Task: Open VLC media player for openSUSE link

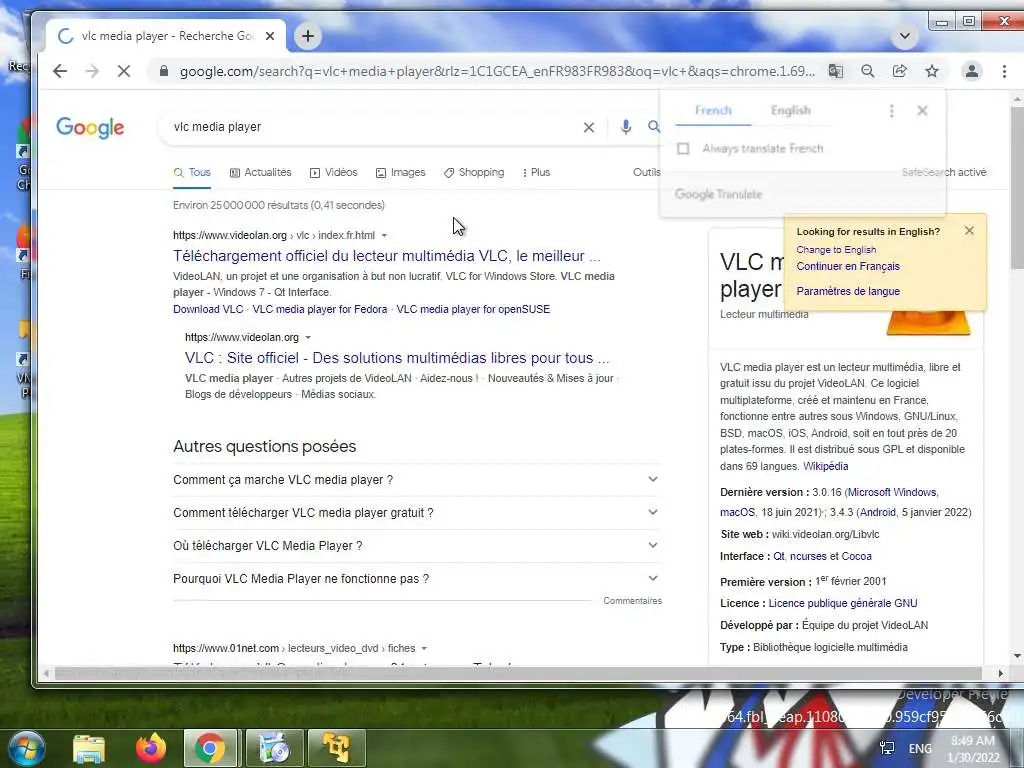Action: click(x=473, y=310)
